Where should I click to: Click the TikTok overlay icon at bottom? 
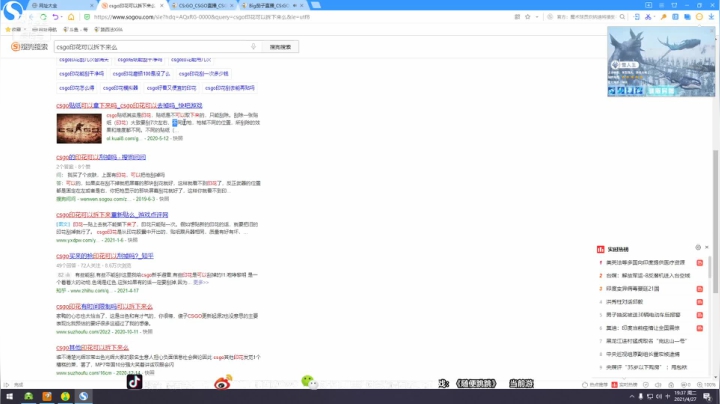(x=135, y=382)
